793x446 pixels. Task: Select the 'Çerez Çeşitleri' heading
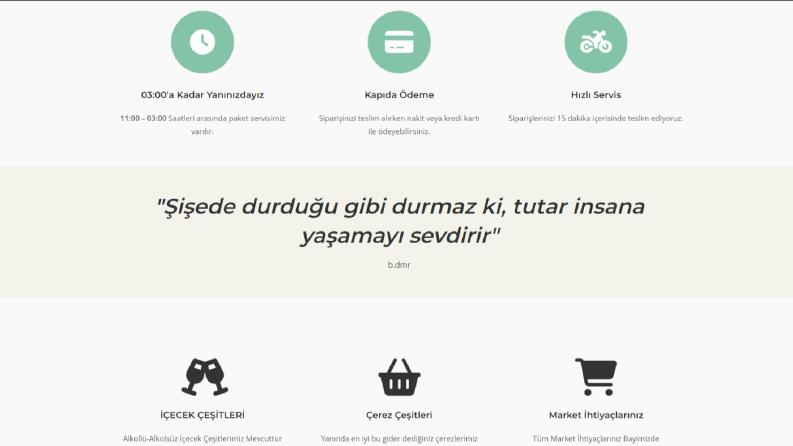(x=399, y=415)
